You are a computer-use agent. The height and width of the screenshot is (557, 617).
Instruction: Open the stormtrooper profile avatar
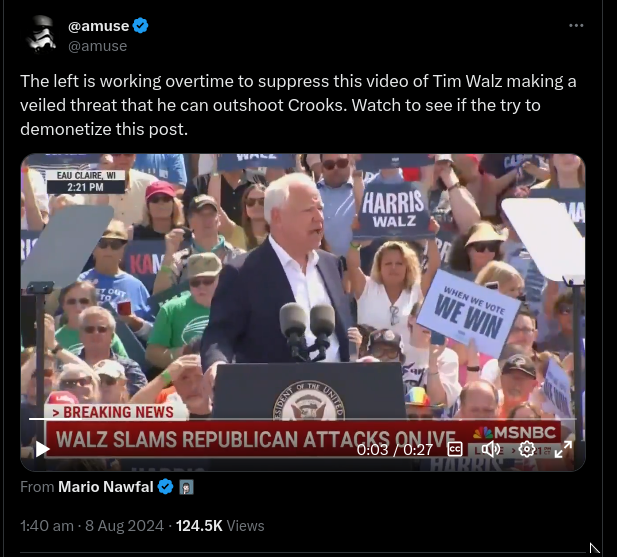tap(41, 35)
